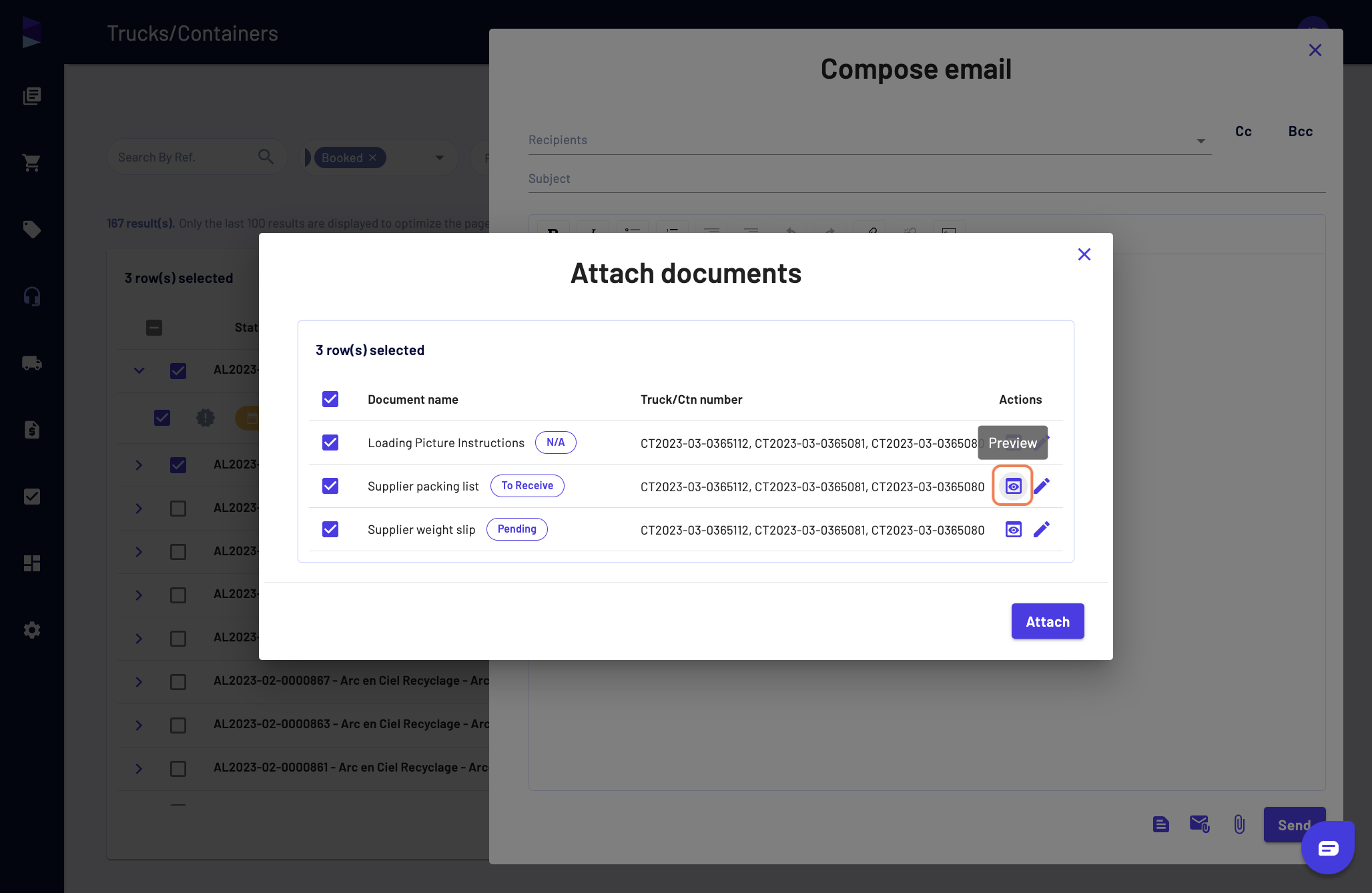The image size is (1372, 893).
Task: Click the Subject input field
Action: (927, 179)
